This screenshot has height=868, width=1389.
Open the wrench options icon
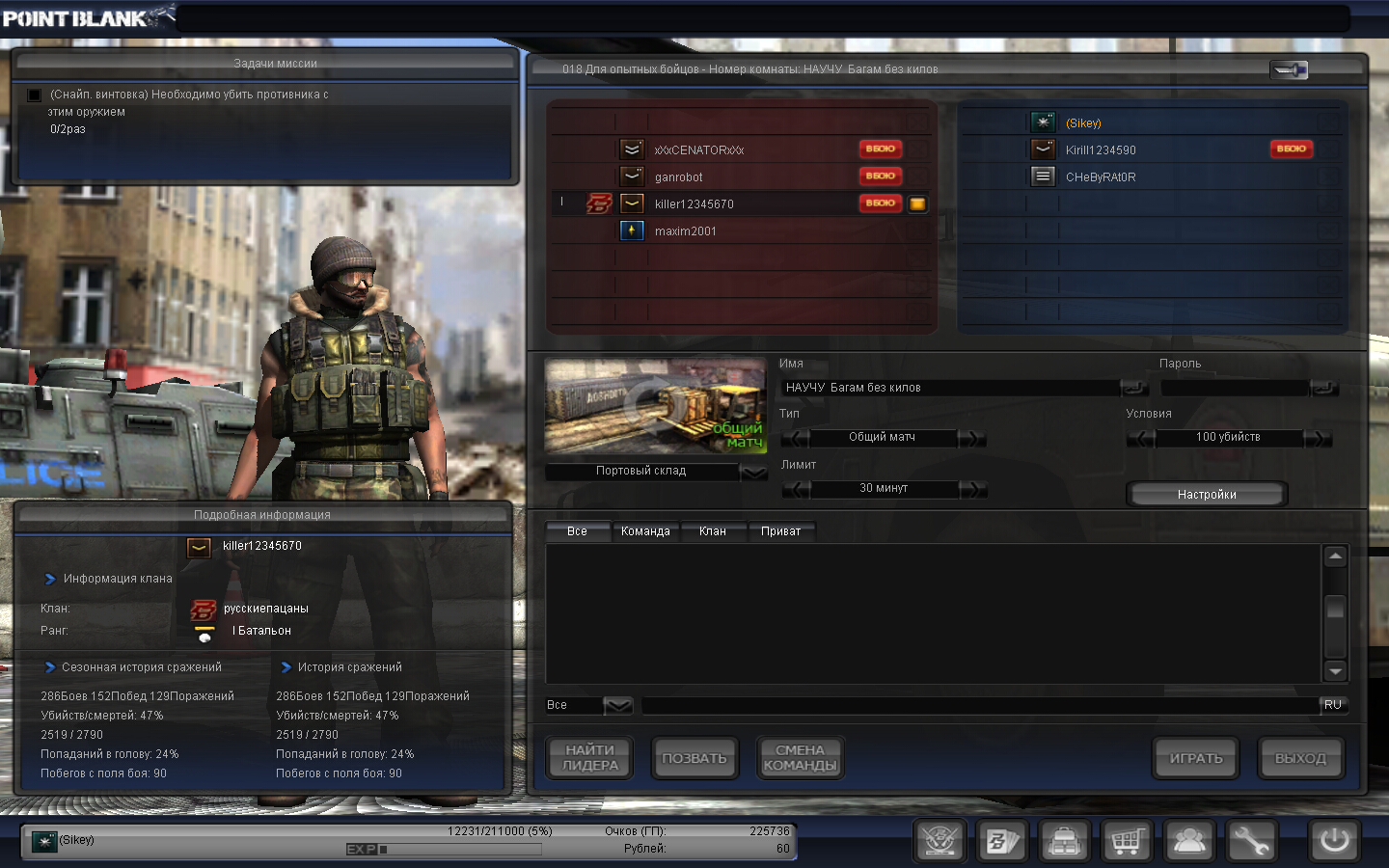[1251, 841]
